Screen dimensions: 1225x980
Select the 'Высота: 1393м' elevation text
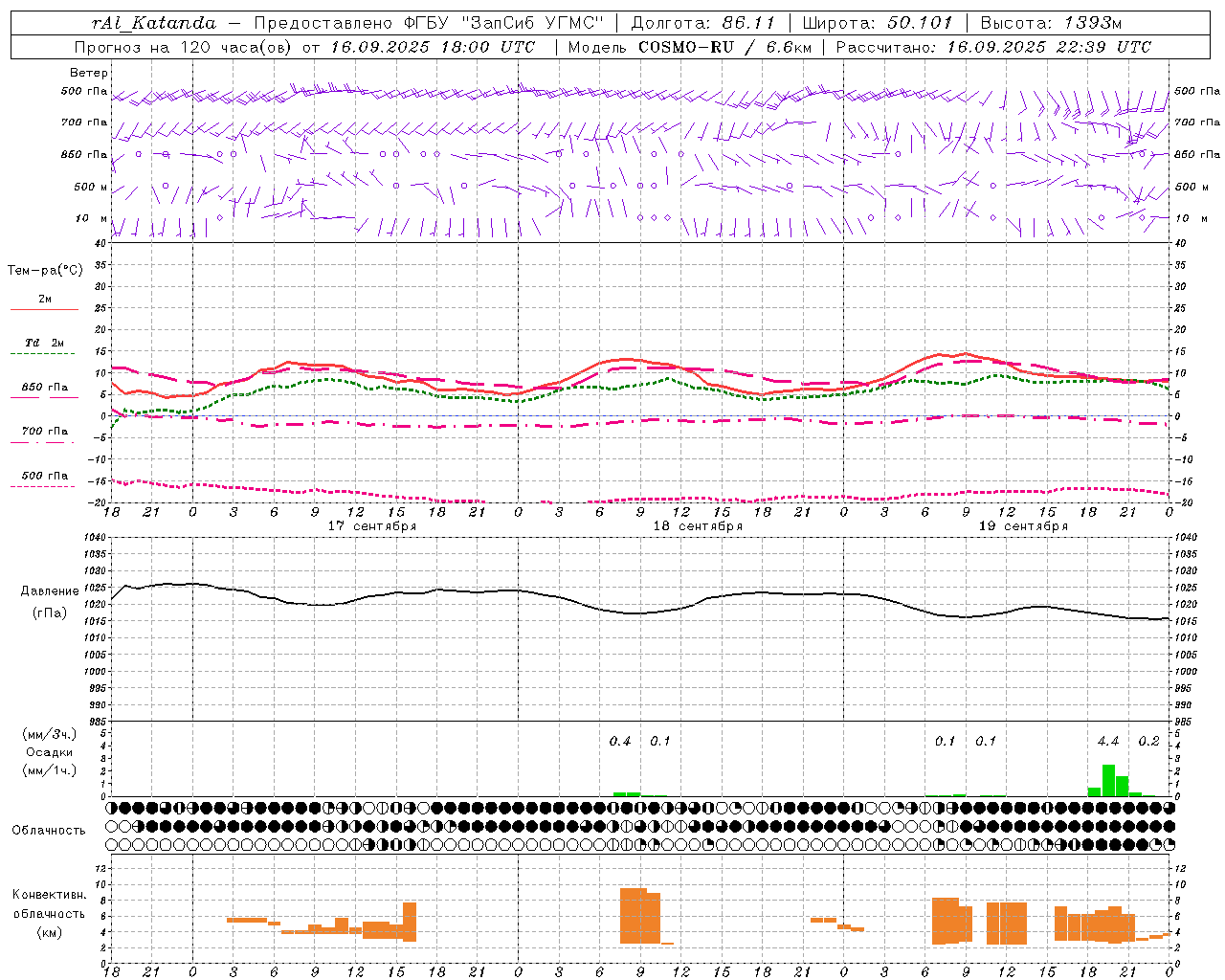[x=1052, y=23]
